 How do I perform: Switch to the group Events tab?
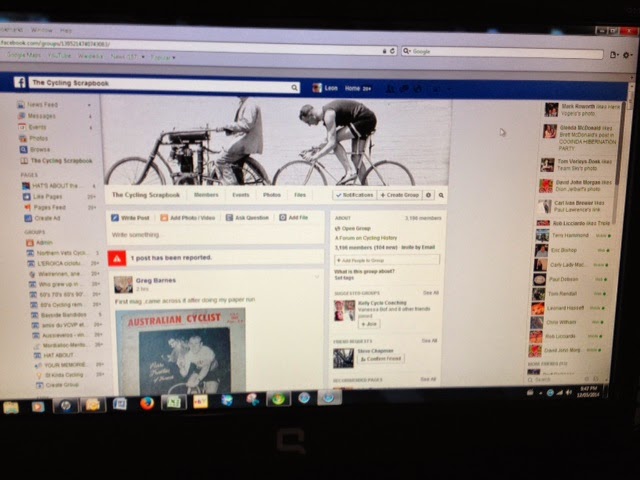[240, 195]
